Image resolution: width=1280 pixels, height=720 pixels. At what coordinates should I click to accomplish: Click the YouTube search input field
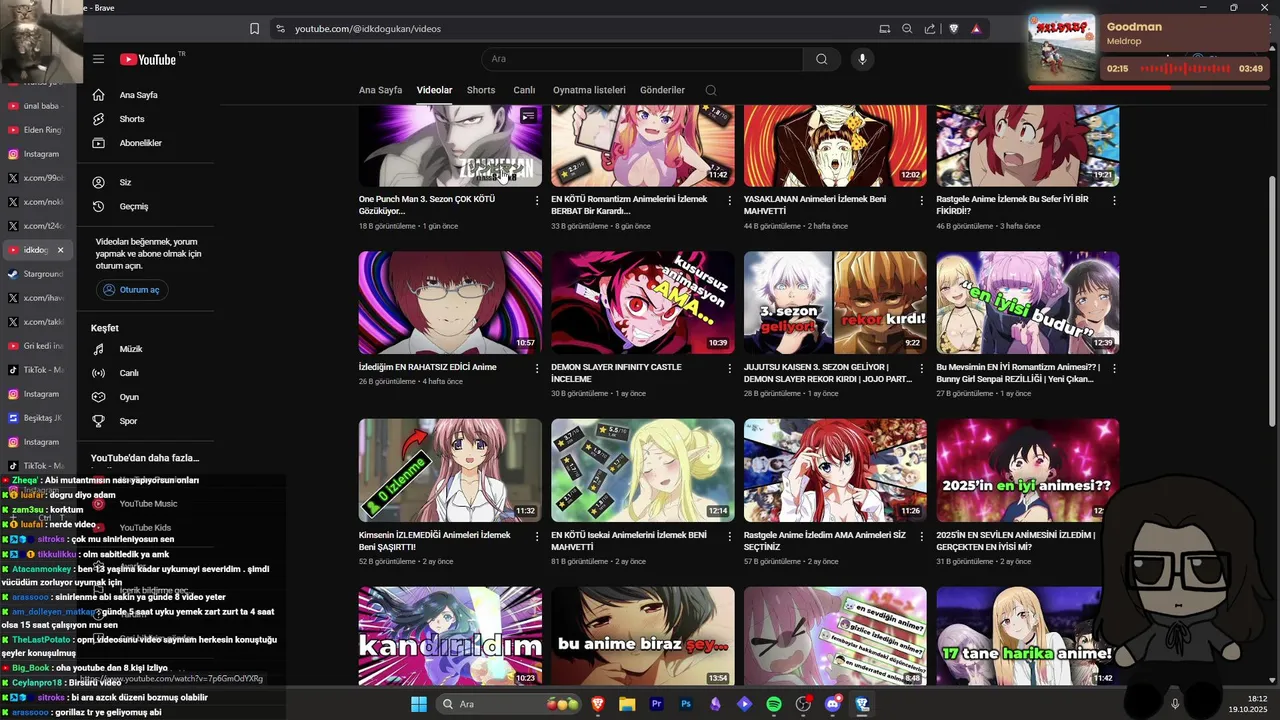pyautogui.click(x=642, y=59)
